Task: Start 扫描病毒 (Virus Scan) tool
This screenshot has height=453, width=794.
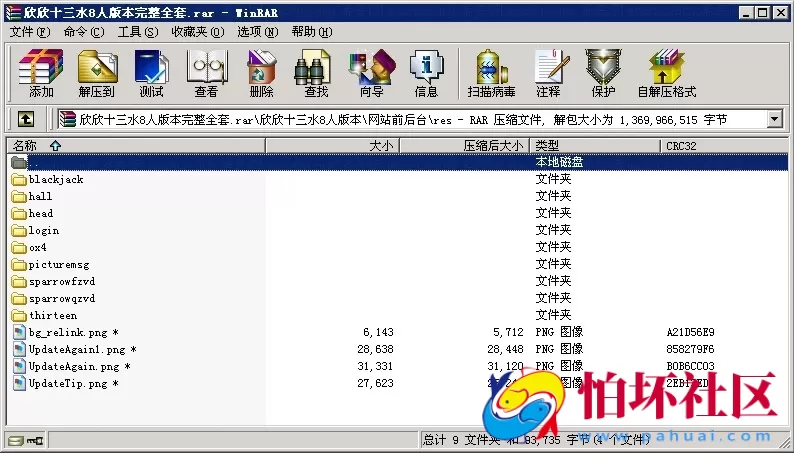Action: point(491,73)
